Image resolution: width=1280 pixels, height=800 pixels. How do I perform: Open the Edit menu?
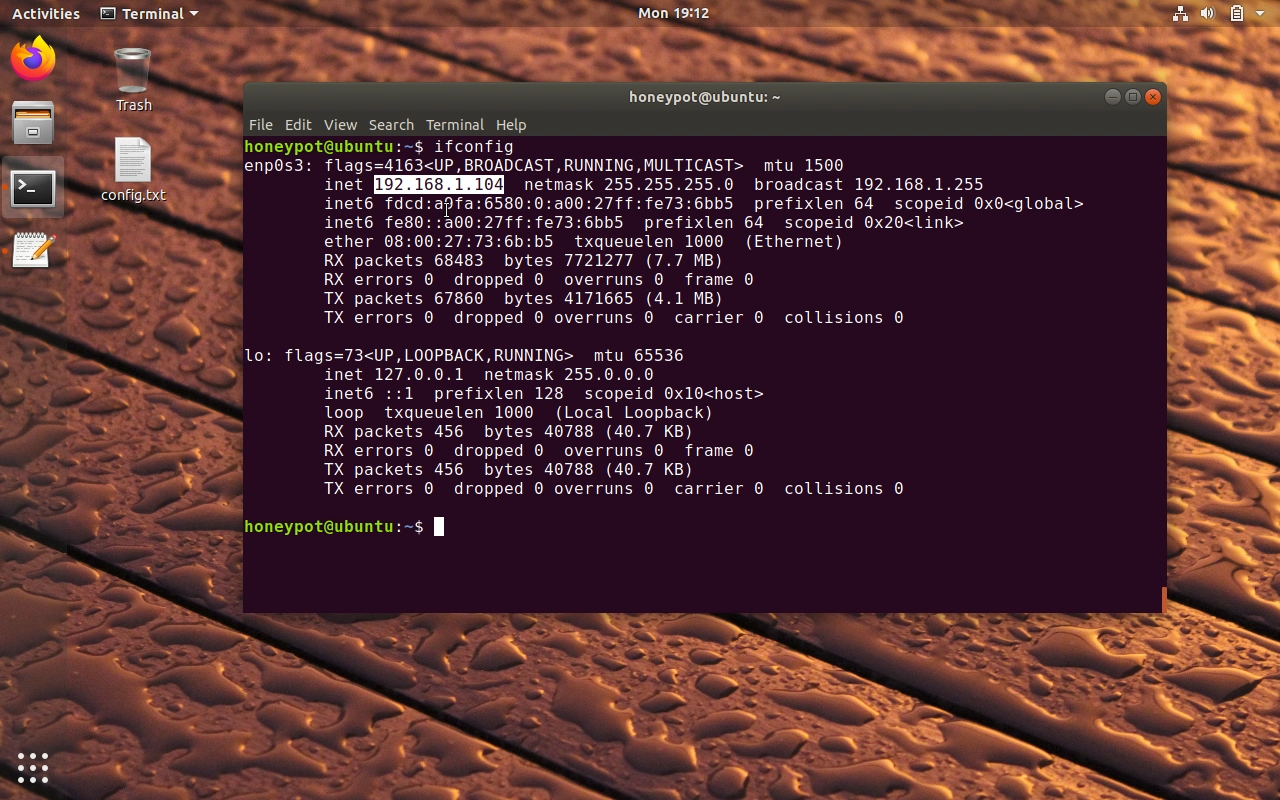pyautogui.click(x=298, y=125)
